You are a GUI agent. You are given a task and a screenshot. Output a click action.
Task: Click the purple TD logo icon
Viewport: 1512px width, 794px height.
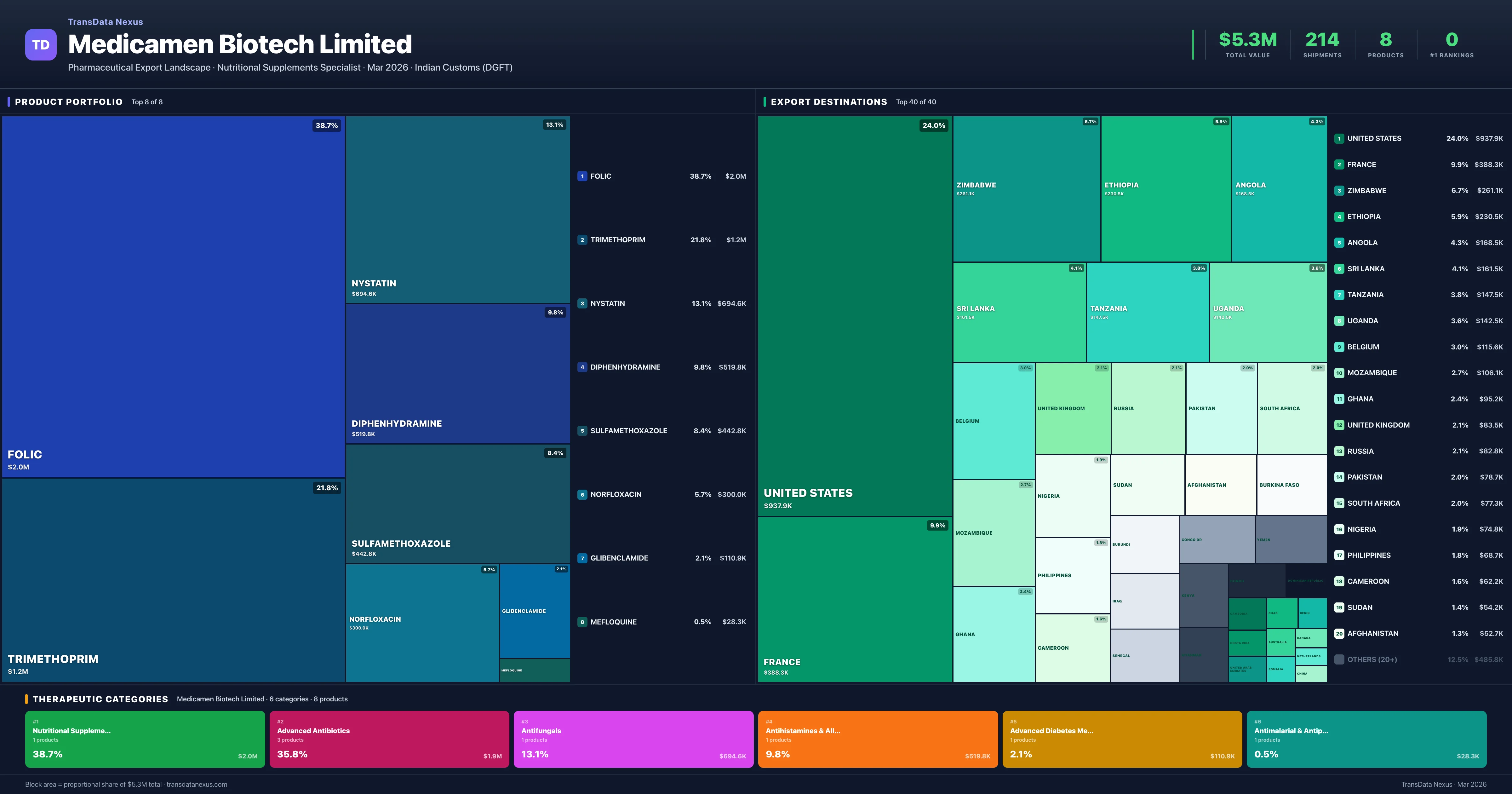click(41, 45)
